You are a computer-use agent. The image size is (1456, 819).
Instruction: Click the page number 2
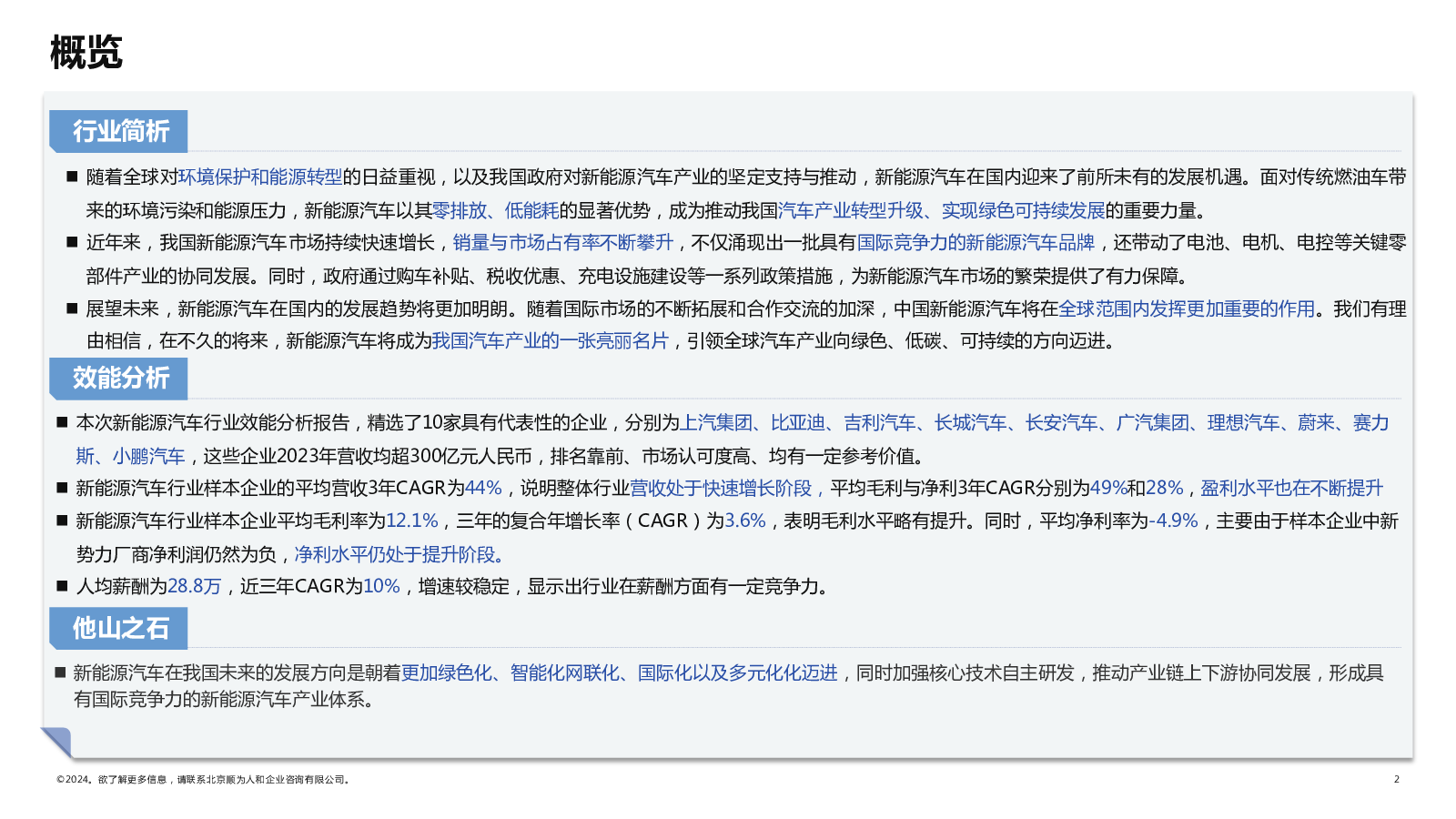coord(1396,779)
